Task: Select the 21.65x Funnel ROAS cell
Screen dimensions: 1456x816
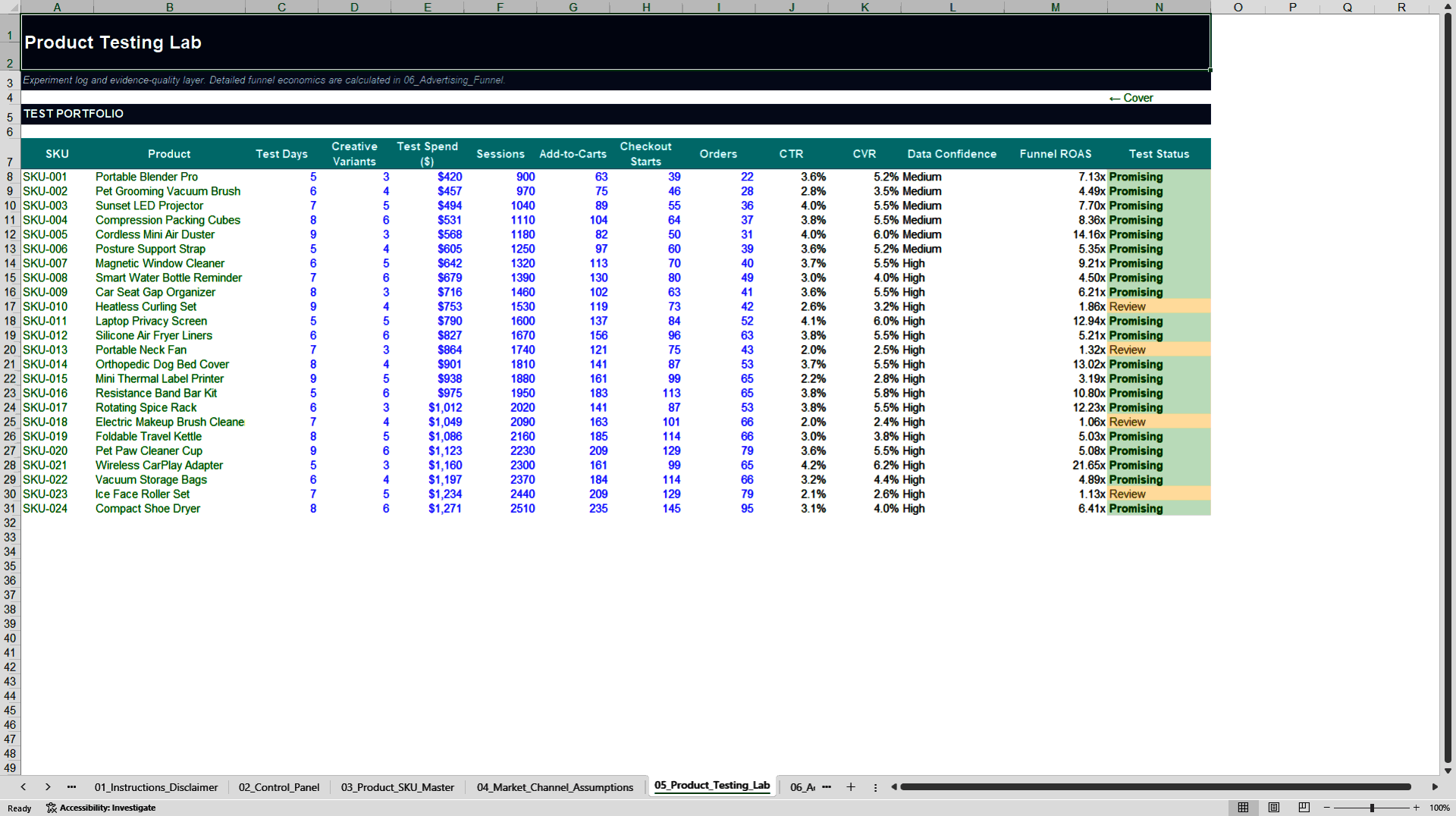Action: click(x=1056, y=465)
